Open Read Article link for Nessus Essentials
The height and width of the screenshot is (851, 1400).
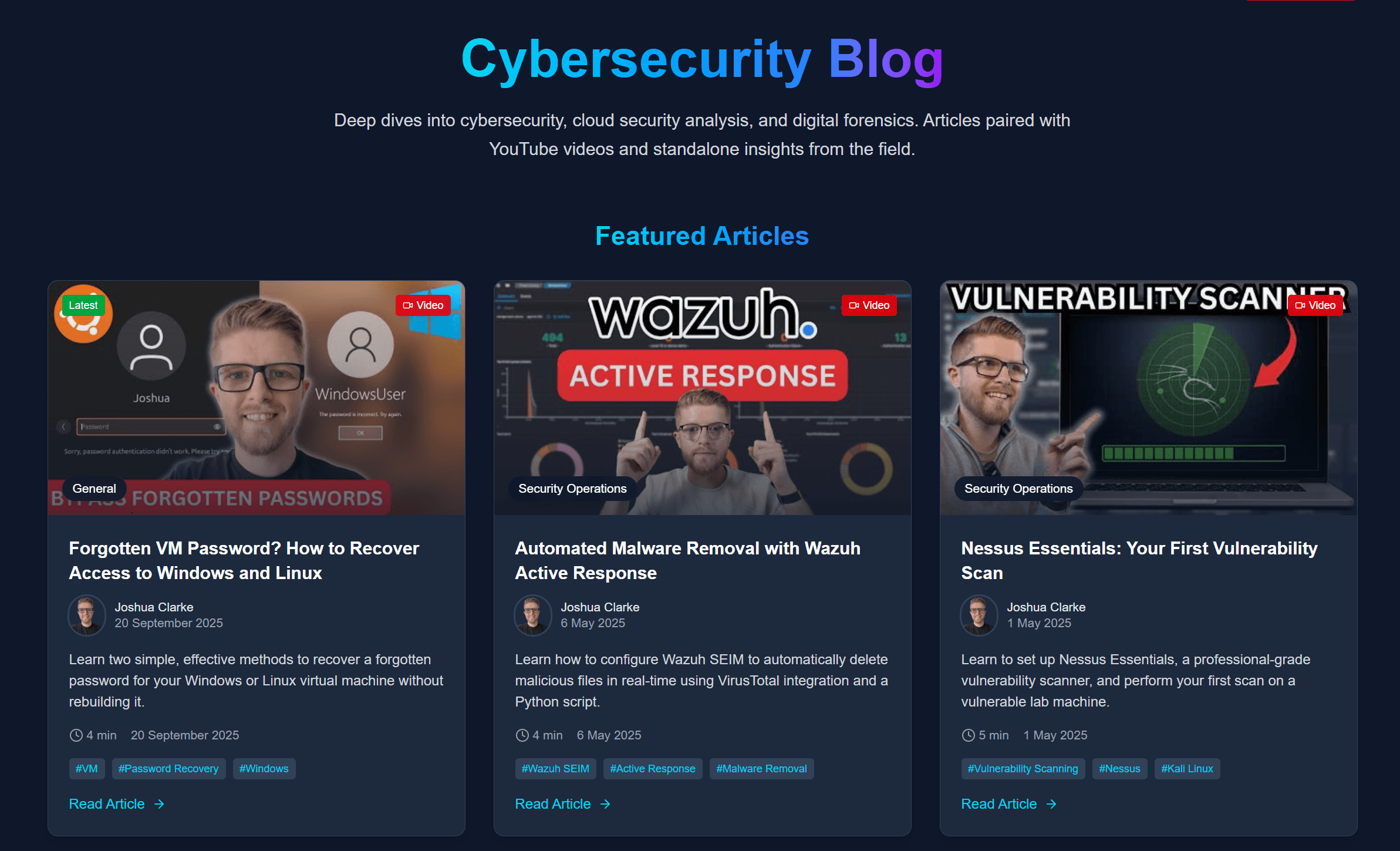click(1009, 804)
